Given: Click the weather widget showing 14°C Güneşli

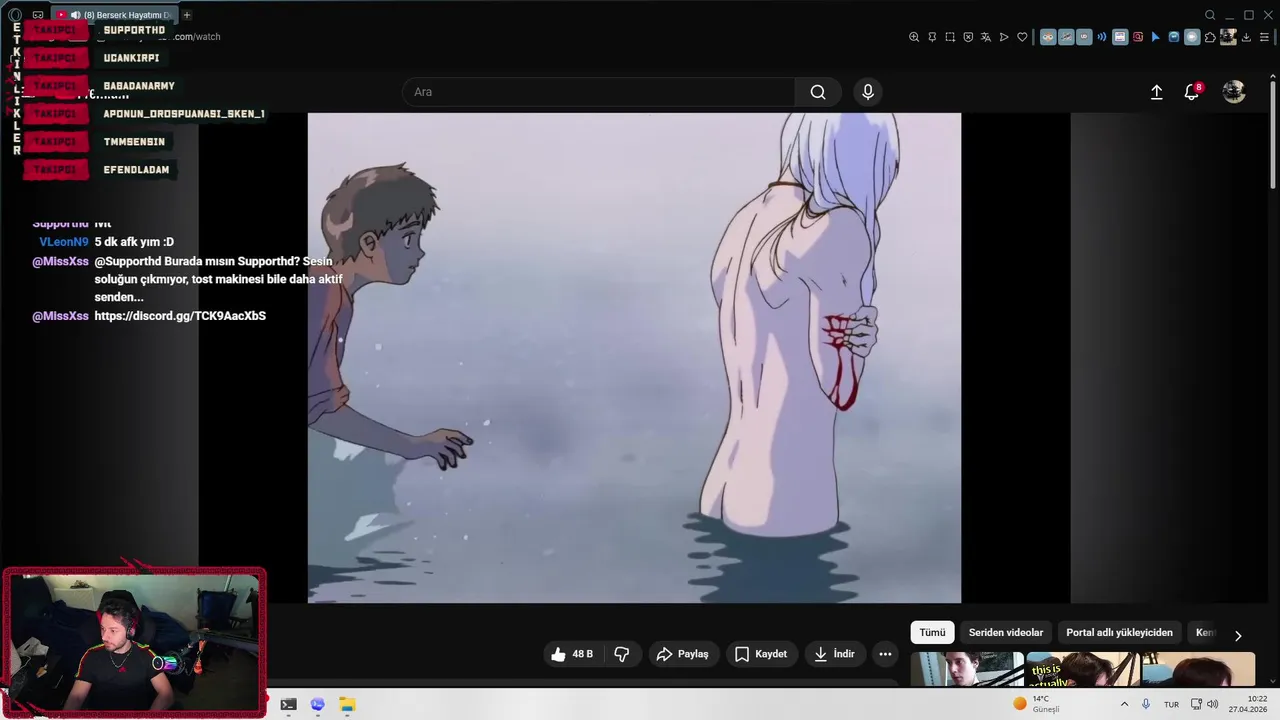Looking at the screenshot, I should (x=1036, y=704).
